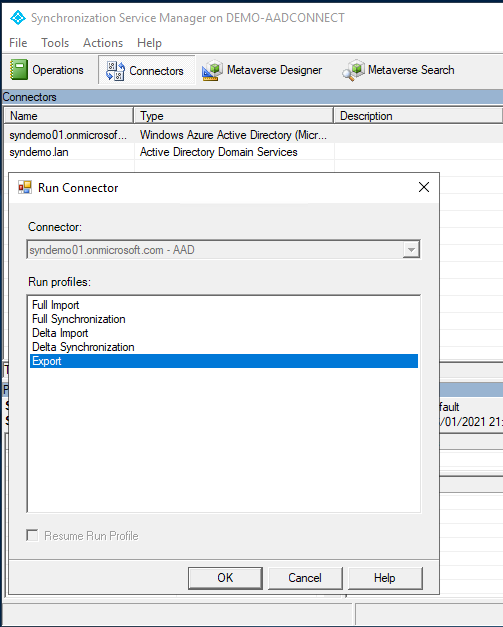Open the Help menu
The image size is (503, 627).
[150, 42]
